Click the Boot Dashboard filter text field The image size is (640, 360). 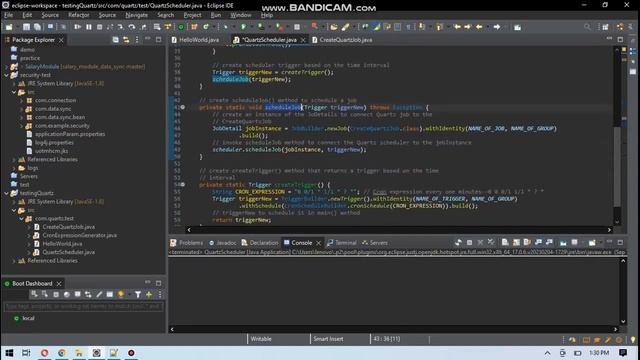pos(83,306)
